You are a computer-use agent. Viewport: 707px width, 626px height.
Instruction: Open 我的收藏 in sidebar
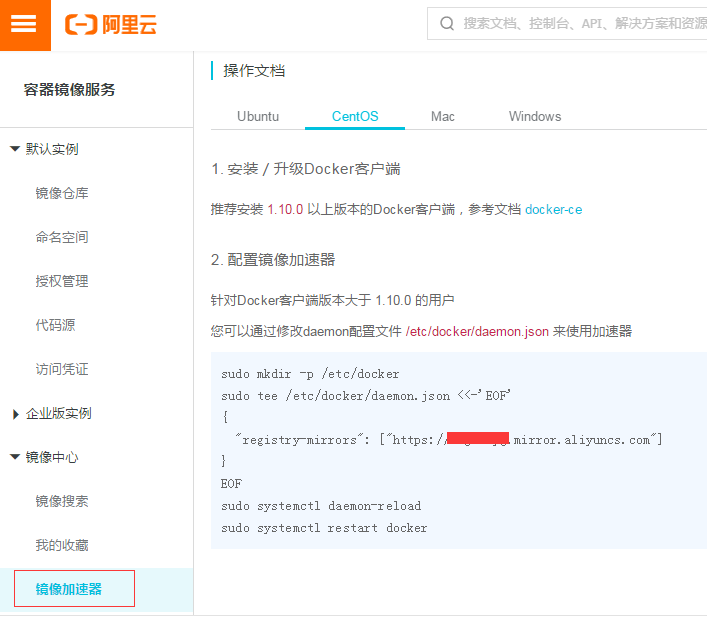pyautogui.click(x=62, y=545)
